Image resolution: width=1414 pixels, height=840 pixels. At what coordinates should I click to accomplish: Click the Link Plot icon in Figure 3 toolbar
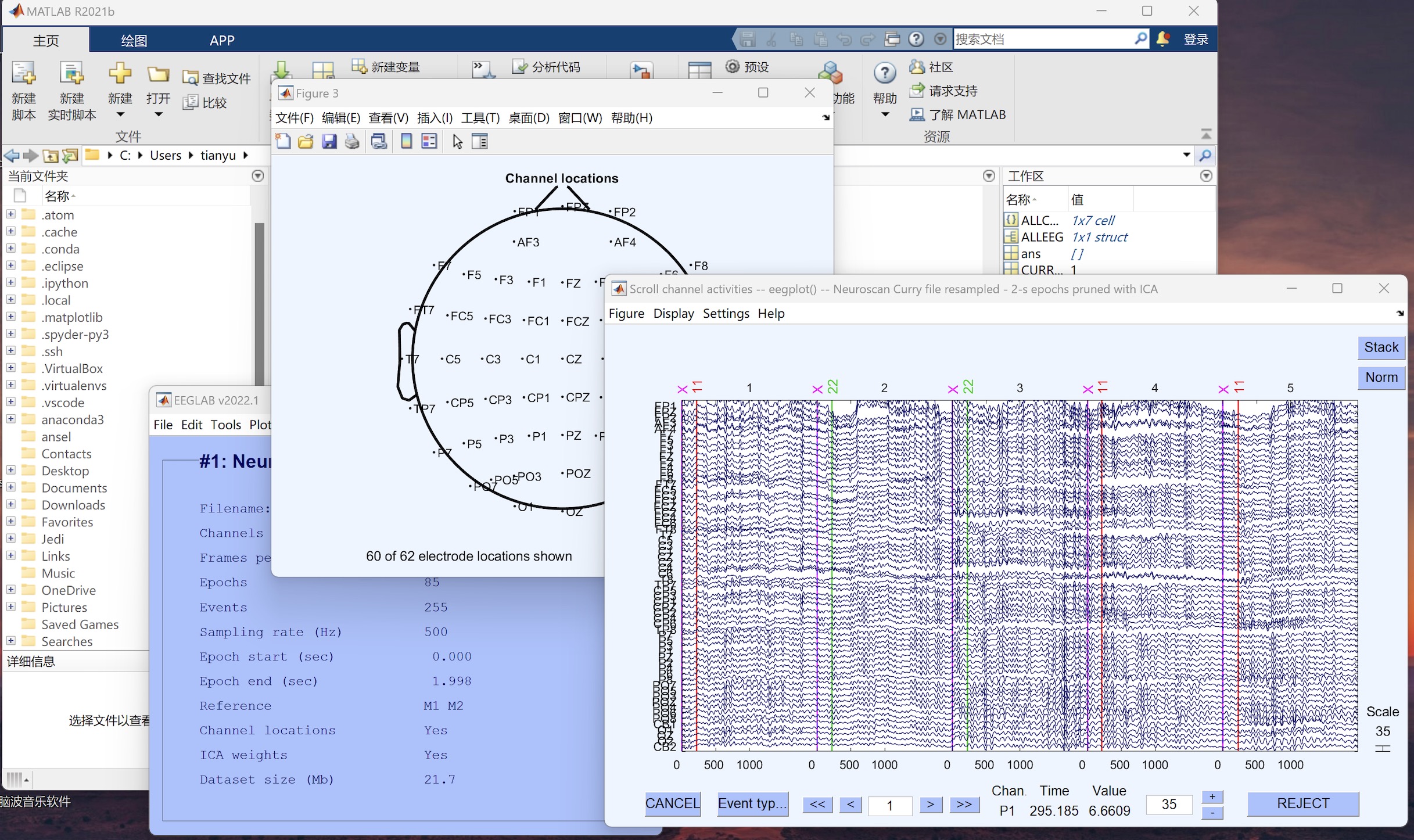[x=379, y=142]
